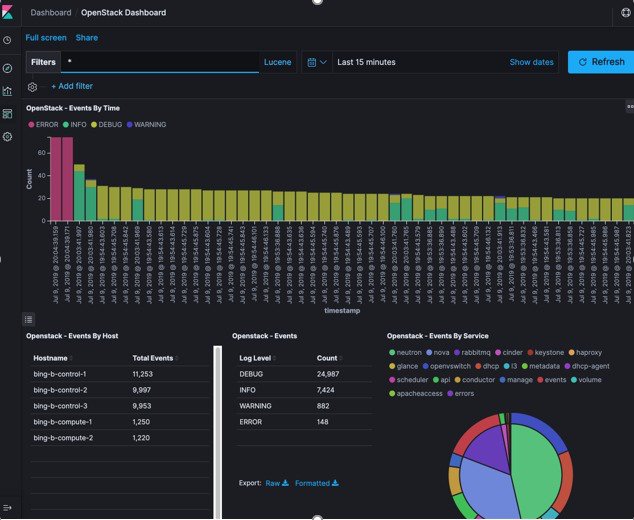The image size is (634, 520).
Task: Click large green neutron pie slice
Action: pos(538,471)
